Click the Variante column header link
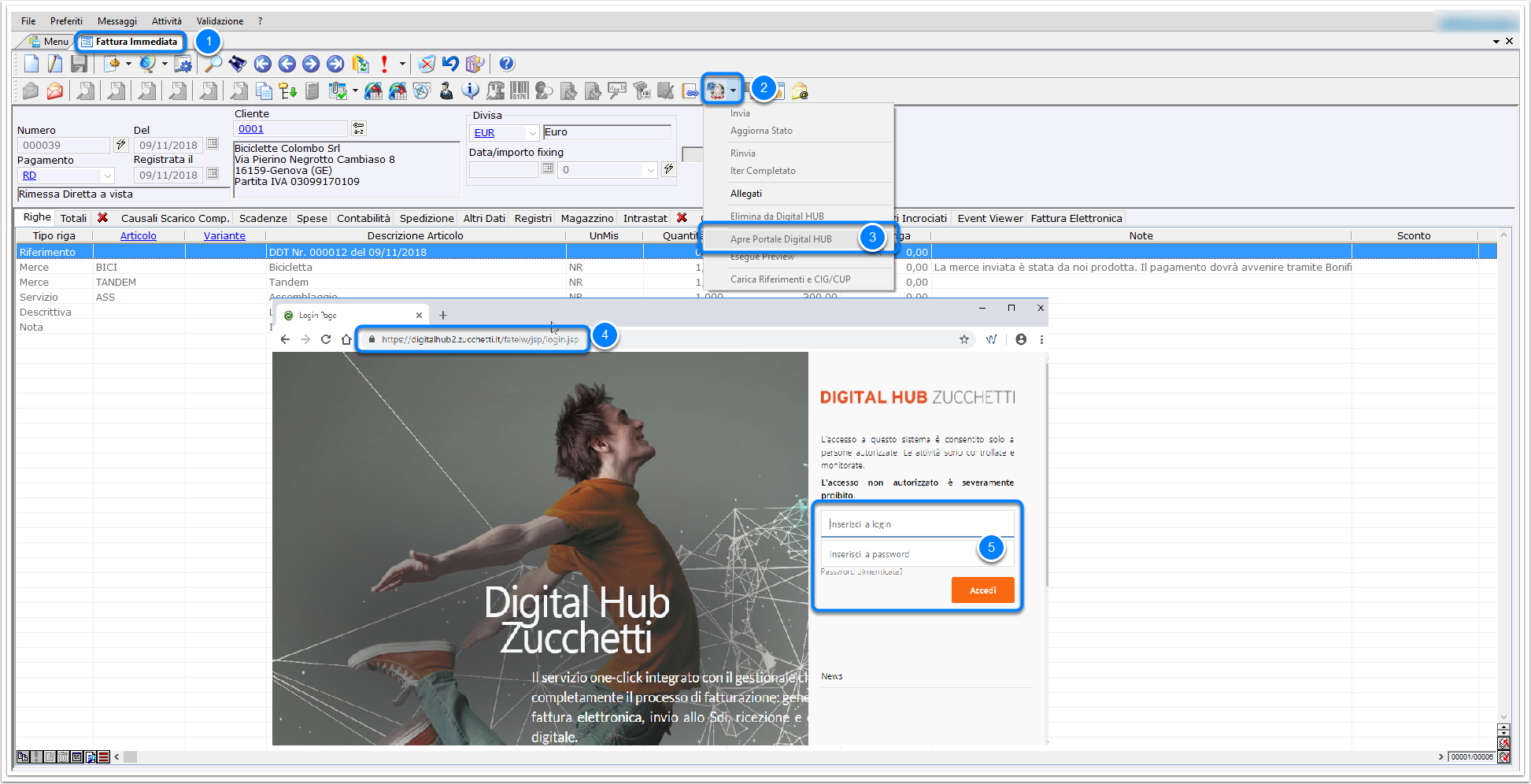The image size is (1531, 784). [x=224, y=235]
